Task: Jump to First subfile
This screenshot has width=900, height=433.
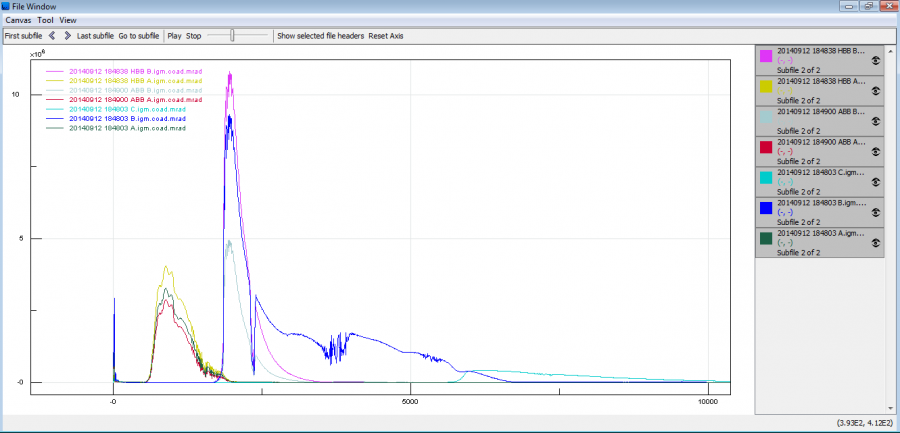Action: tap(24, 36)
